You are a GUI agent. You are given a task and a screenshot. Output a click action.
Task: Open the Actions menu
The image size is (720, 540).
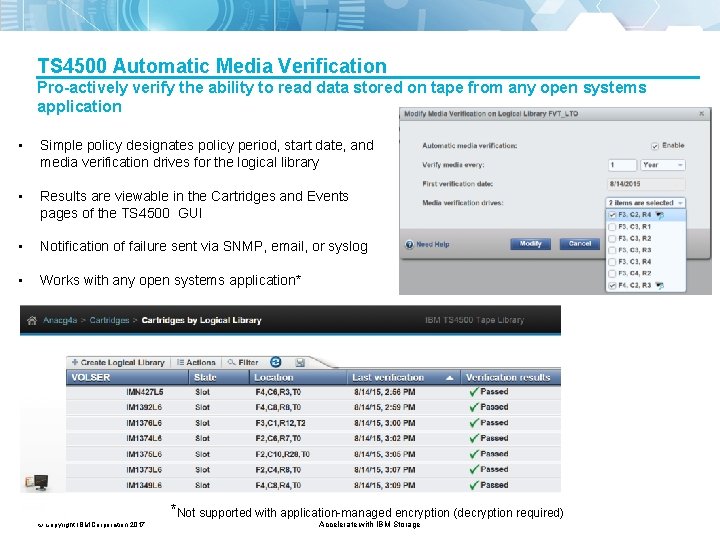[196, 362]
